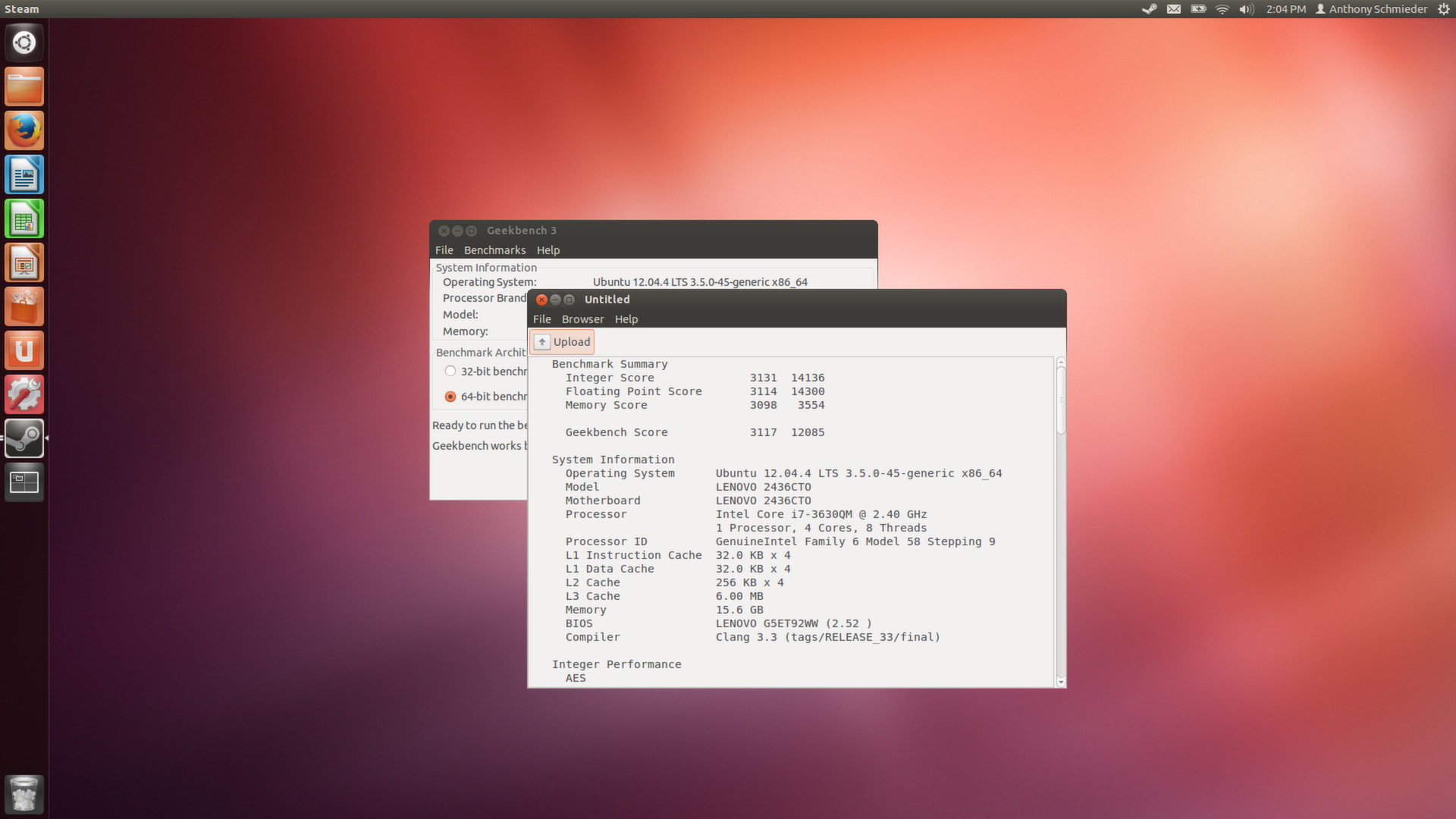Click the Upload button in the results window
The width and height of the screenshot is (1456, 819).
point(562,341)
